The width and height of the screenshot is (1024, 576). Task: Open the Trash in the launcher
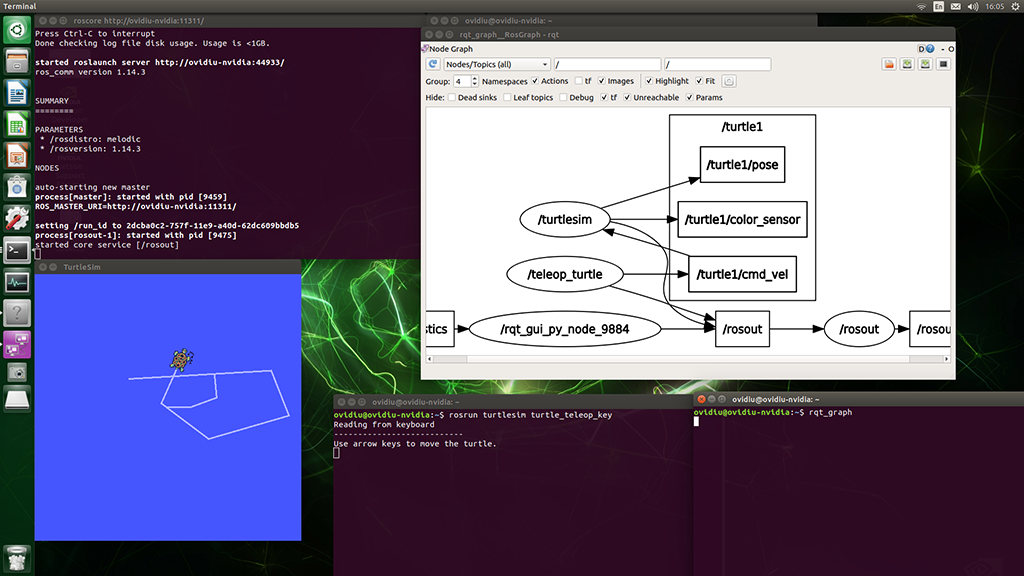(17, 558)
